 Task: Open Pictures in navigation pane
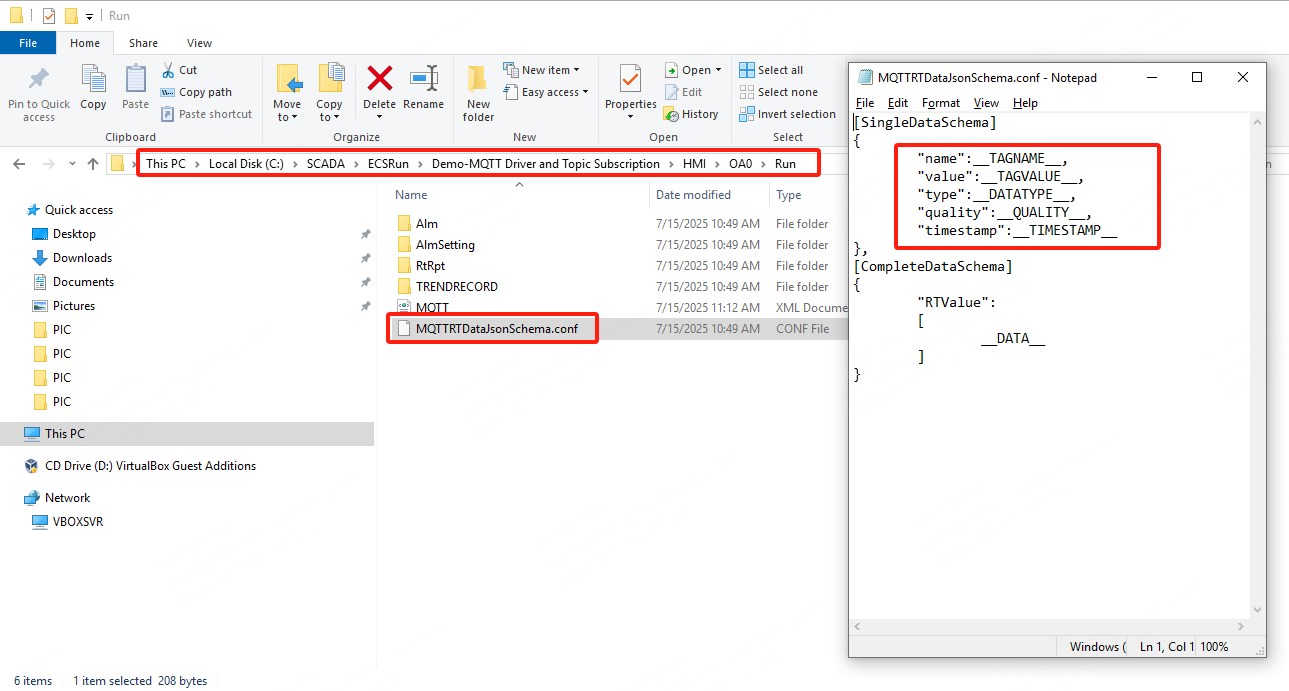74,306
